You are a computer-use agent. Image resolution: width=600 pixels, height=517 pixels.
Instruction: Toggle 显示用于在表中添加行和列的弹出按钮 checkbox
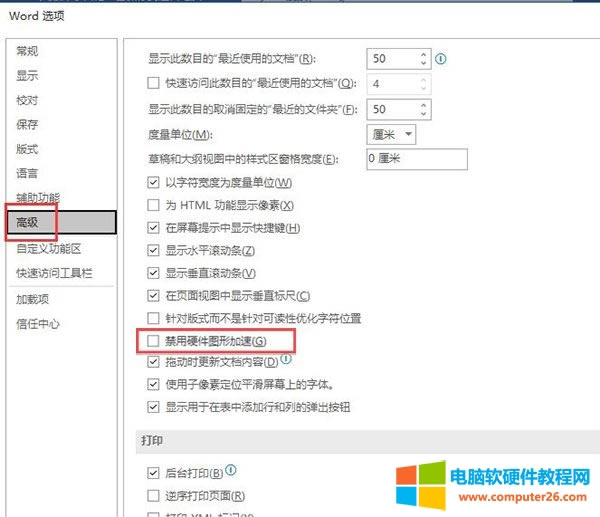pyautogui.click(x=153, y=407)
